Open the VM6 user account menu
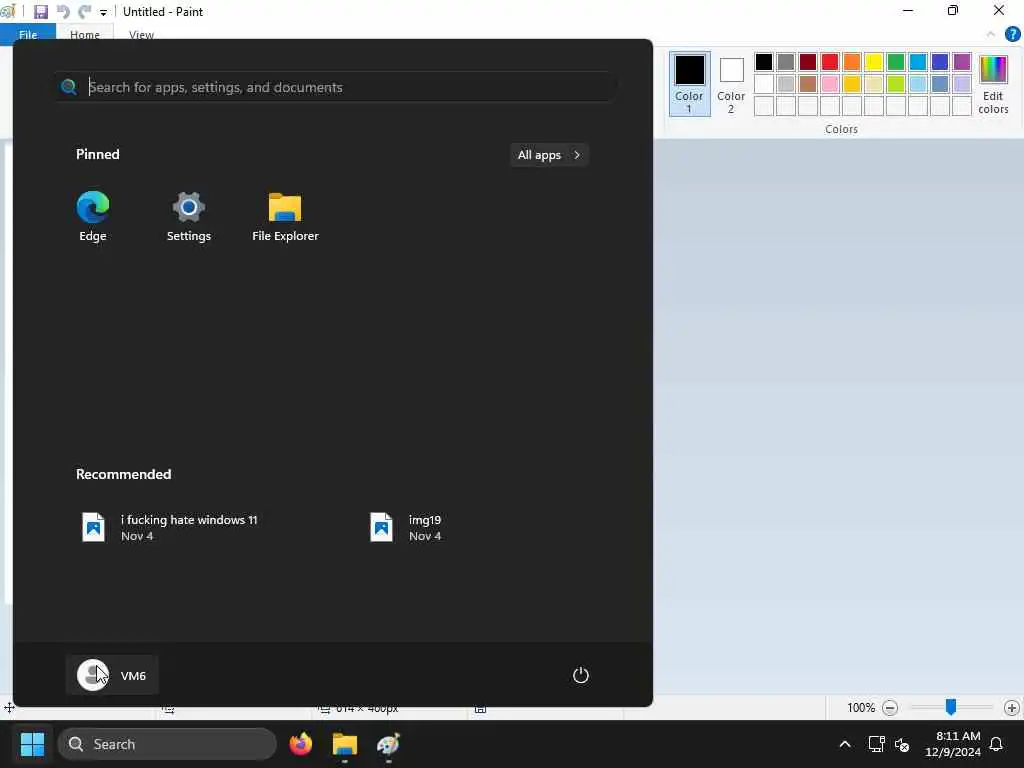Screen dimensions: 1024x768 (x=112, y=675)
